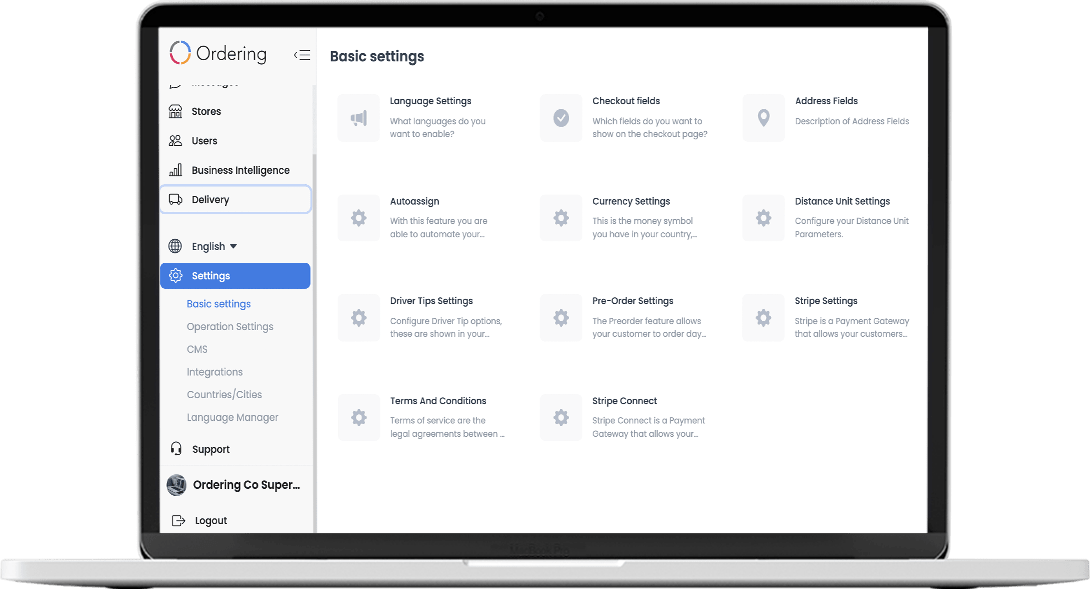Open the Driver Tips Settings title
The height and width of the screenshot is (589, 1090).
pos(431,300)
